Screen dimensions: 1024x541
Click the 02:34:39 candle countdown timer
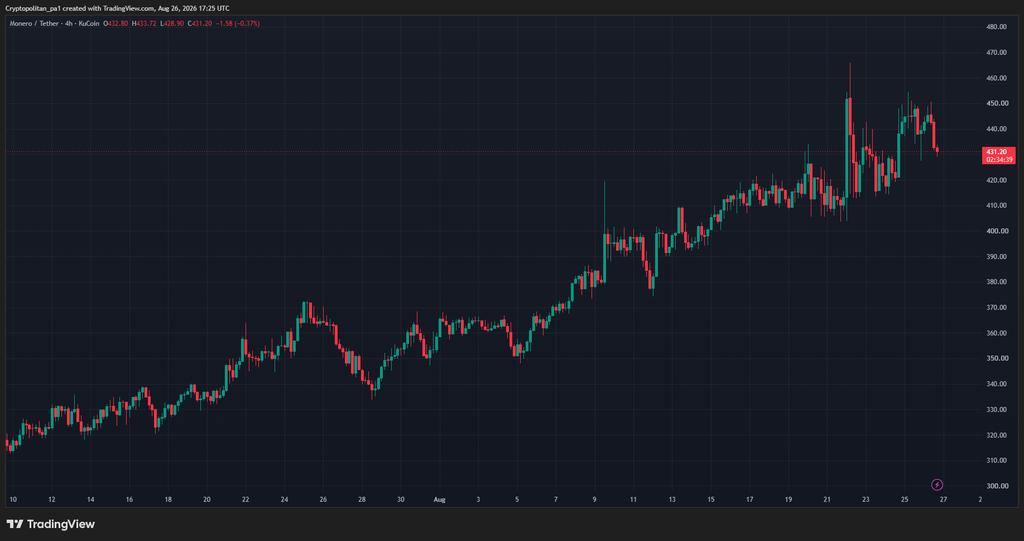(999, 159)
